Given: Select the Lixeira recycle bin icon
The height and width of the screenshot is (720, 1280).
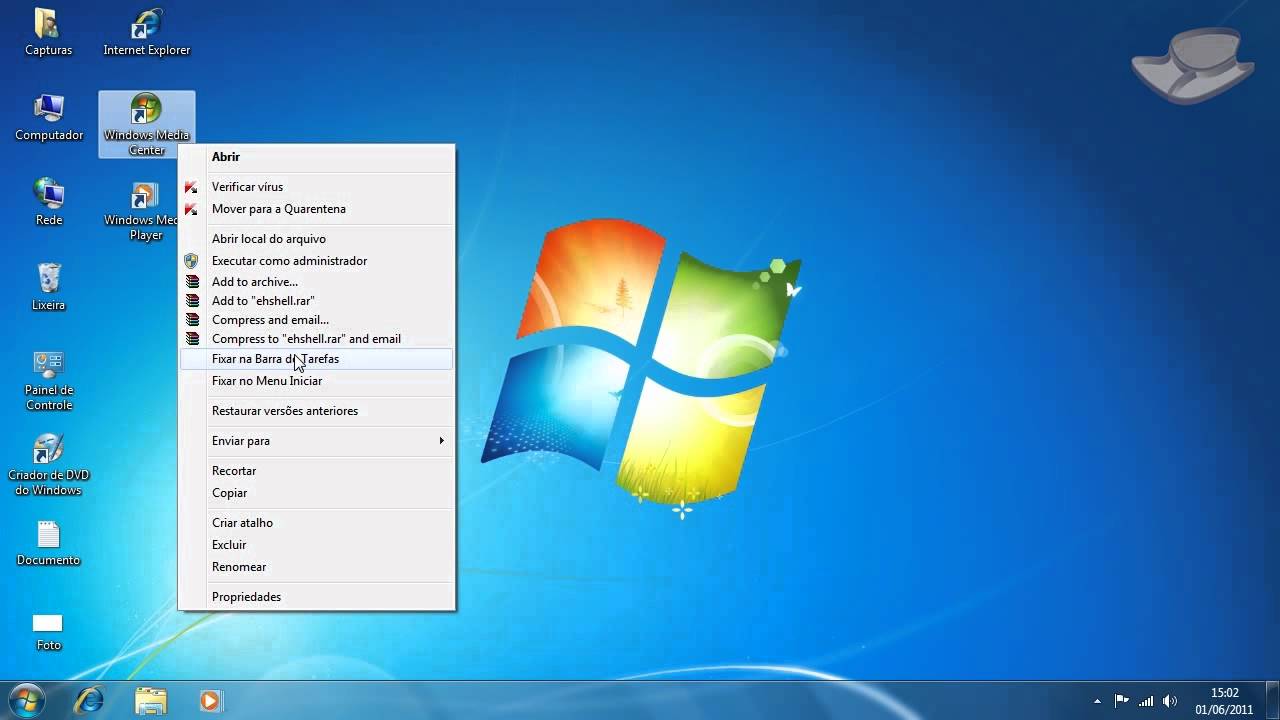Looking at the screenshot, I should point(48,287).
